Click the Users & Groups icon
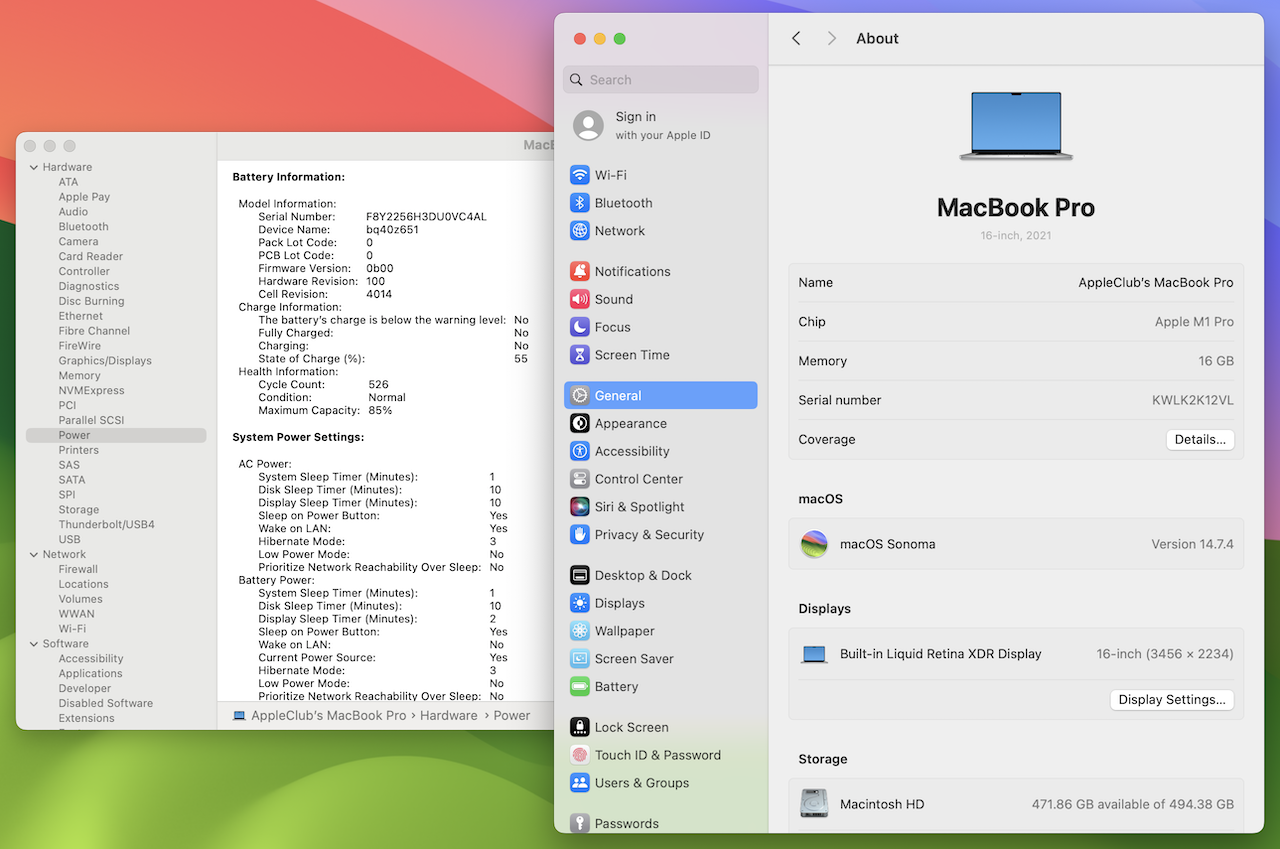Viewport: 1280px width, 849px height. pyautogui.click(x=580, y=783)
